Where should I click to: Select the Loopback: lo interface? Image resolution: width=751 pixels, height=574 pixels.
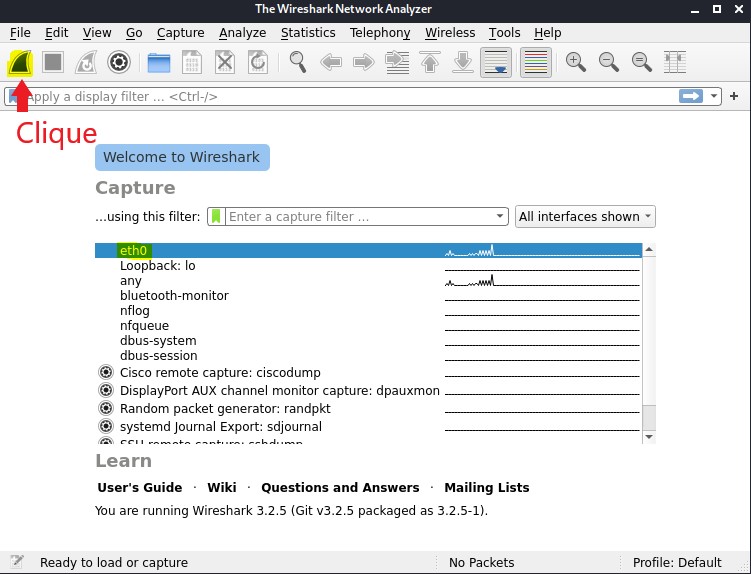pyautogui.click(x=158, y=266)
